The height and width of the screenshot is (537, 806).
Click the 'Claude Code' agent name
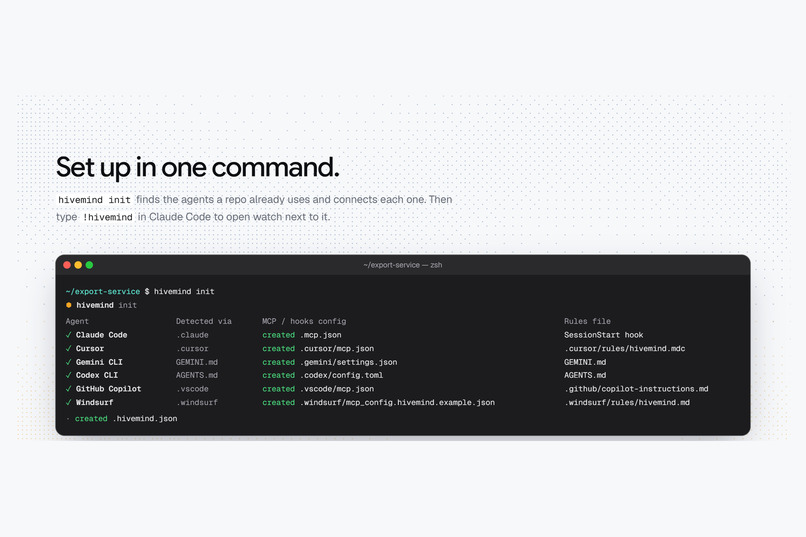[x=101, y=335]
